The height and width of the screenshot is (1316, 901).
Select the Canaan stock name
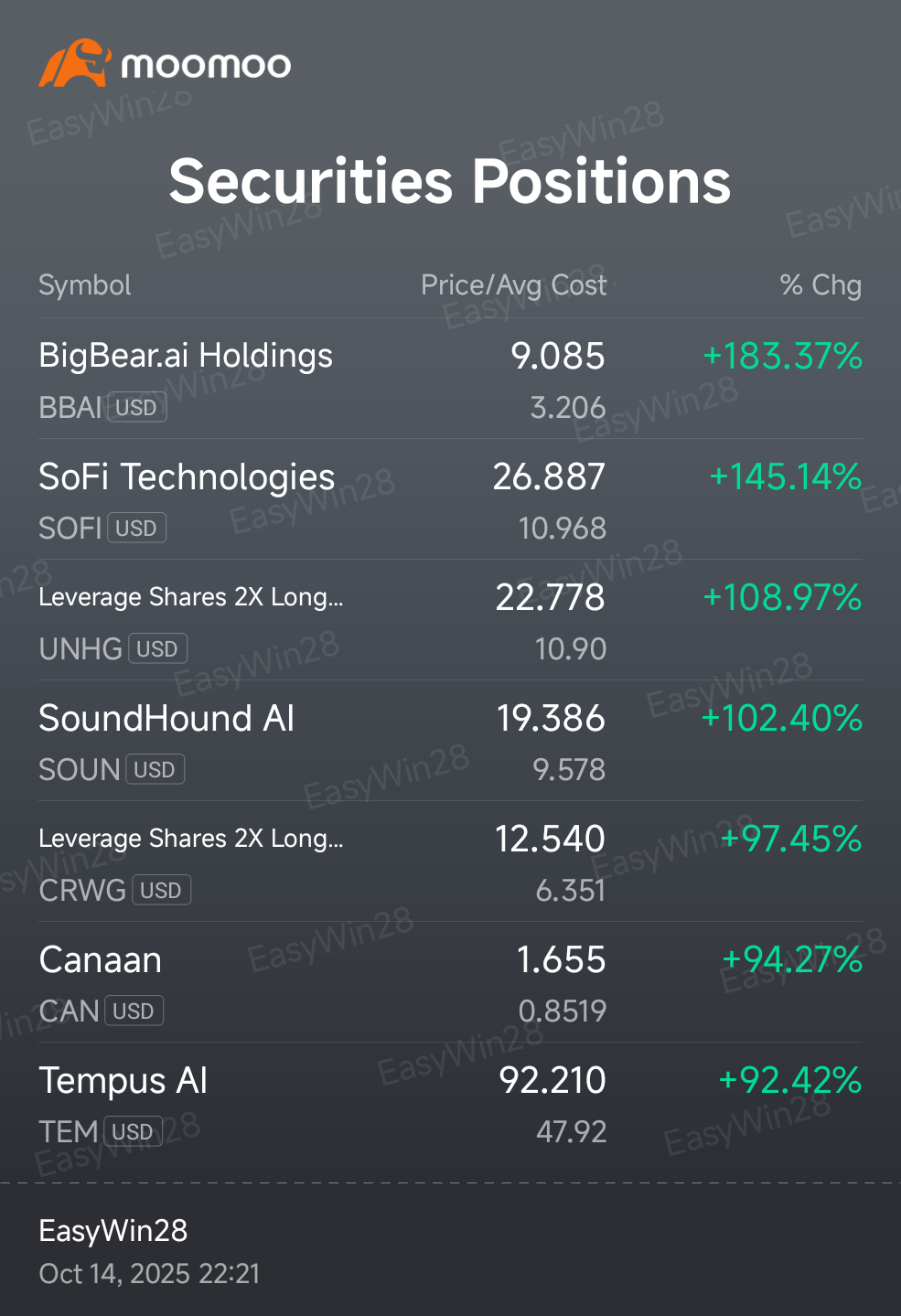click(x=101, y=959)
